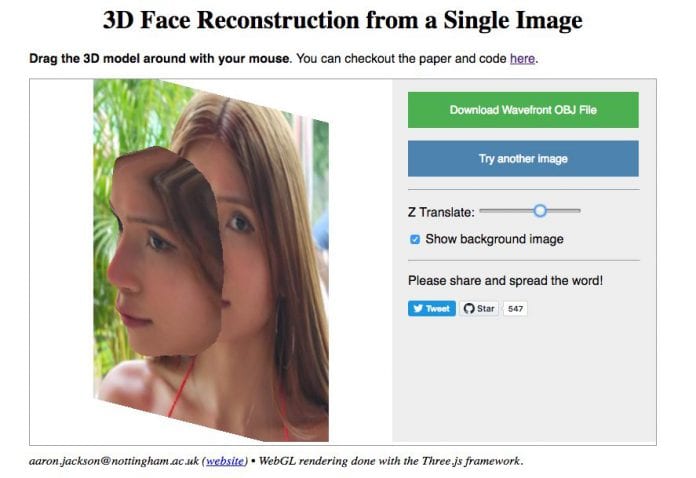Screen dimensions: 696x478
Task: Click the 'Z Translate:' label
Action: pos(441,212)
